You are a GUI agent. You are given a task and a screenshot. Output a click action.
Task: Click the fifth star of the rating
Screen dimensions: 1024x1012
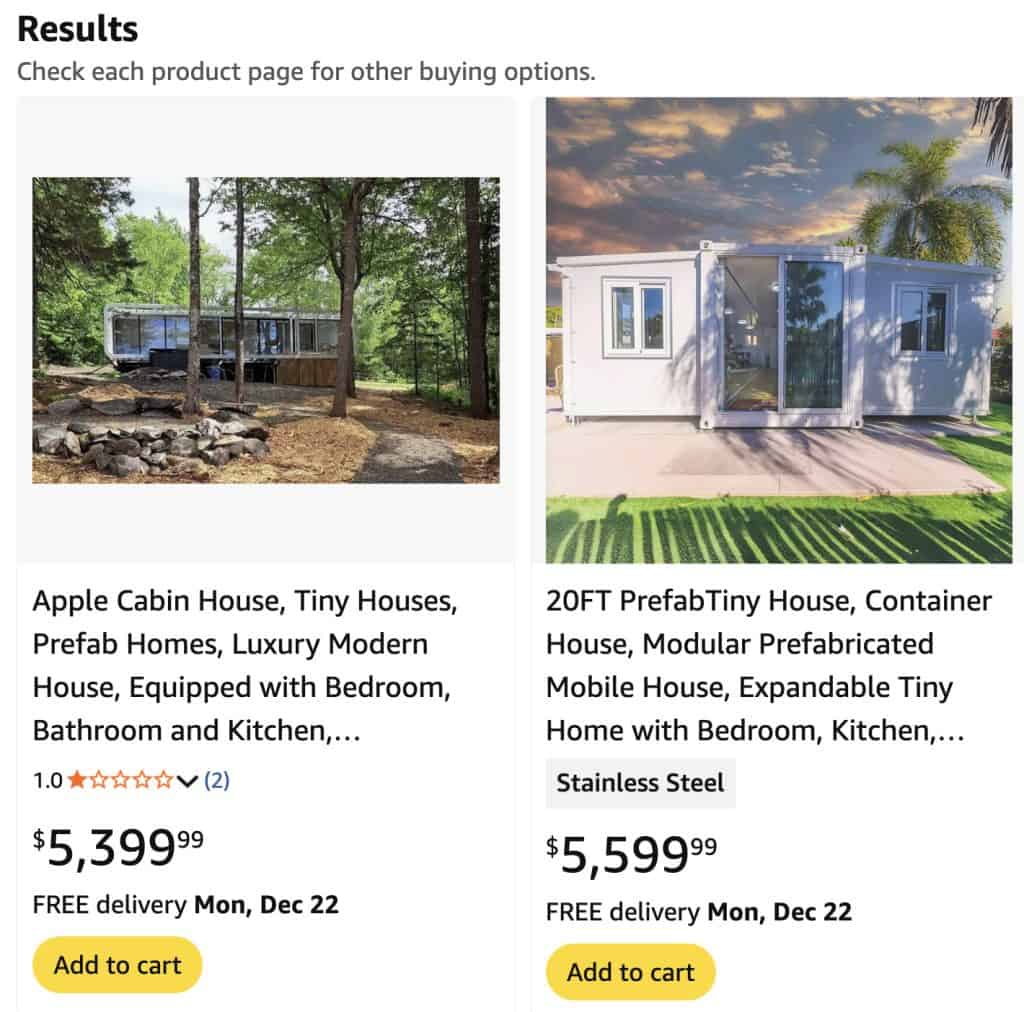(164, 780)
